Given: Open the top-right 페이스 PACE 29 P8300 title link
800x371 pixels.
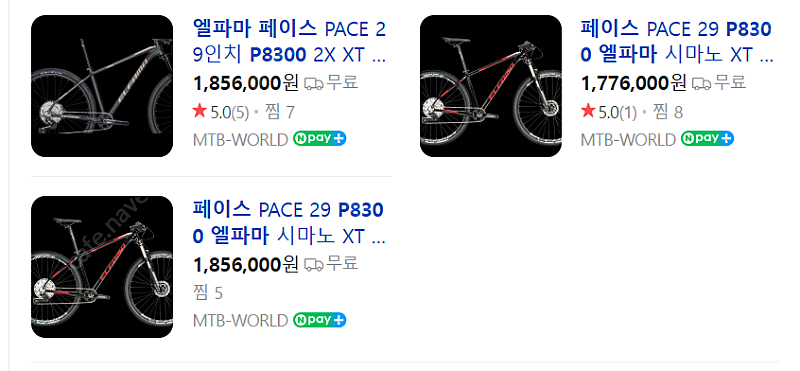Looking at the screenshot, I should click(677, 42).
